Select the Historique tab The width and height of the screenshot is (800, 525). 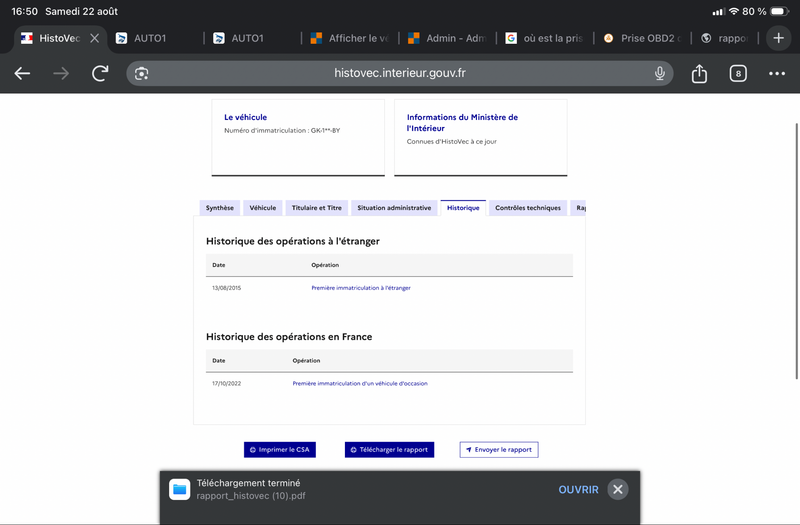coord(463,208)
